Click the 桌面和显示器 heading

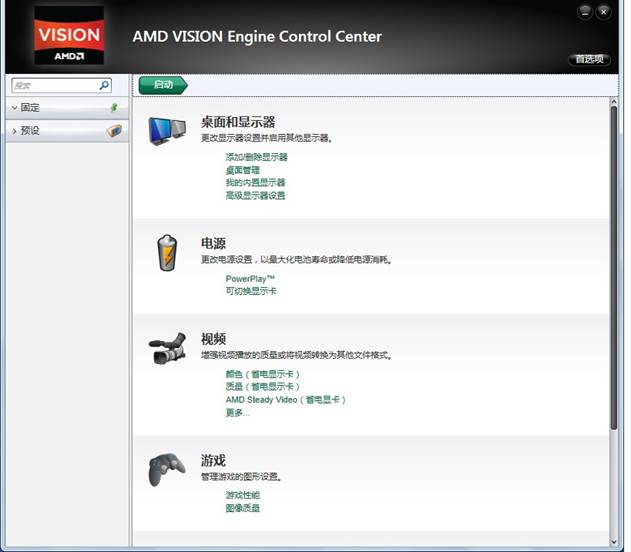[x=238, y=122]
